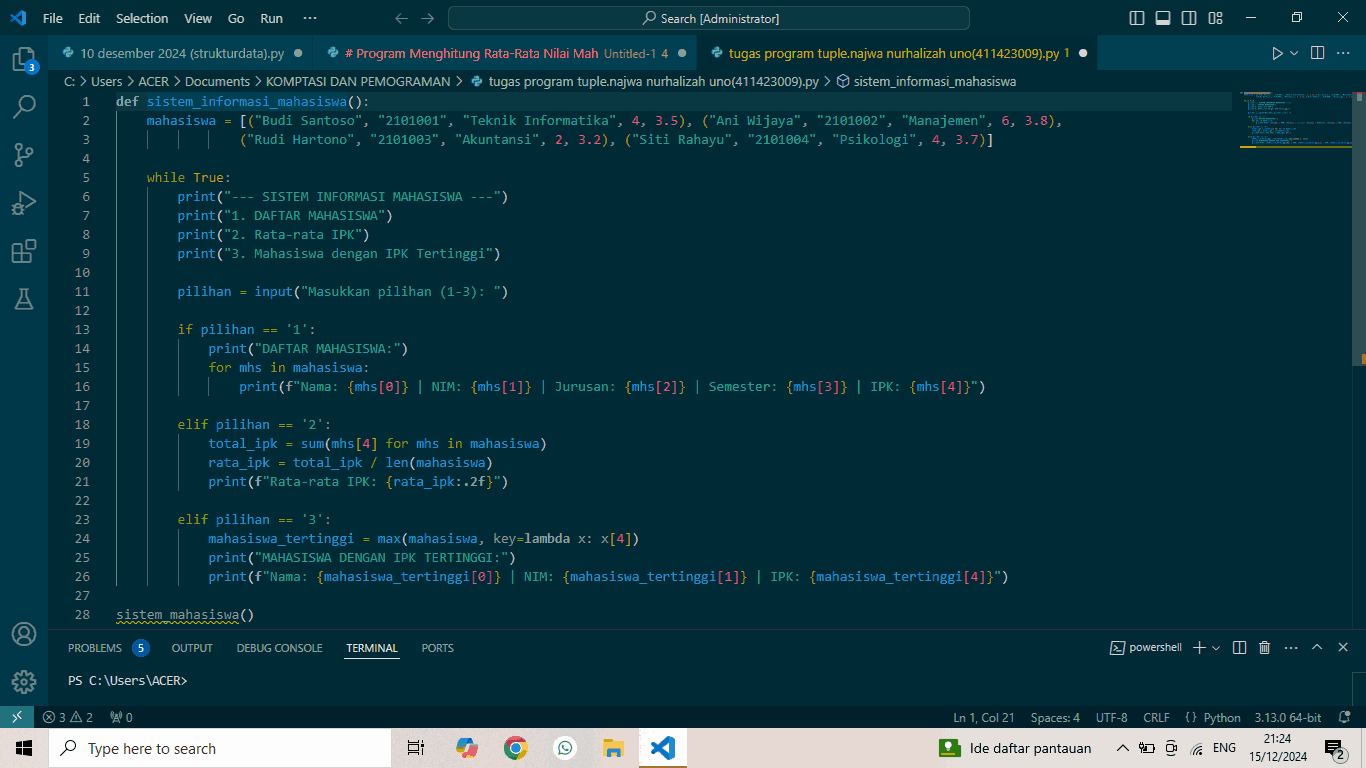
Task: Open notifications bell in status bar
Action: (1345, 717)
